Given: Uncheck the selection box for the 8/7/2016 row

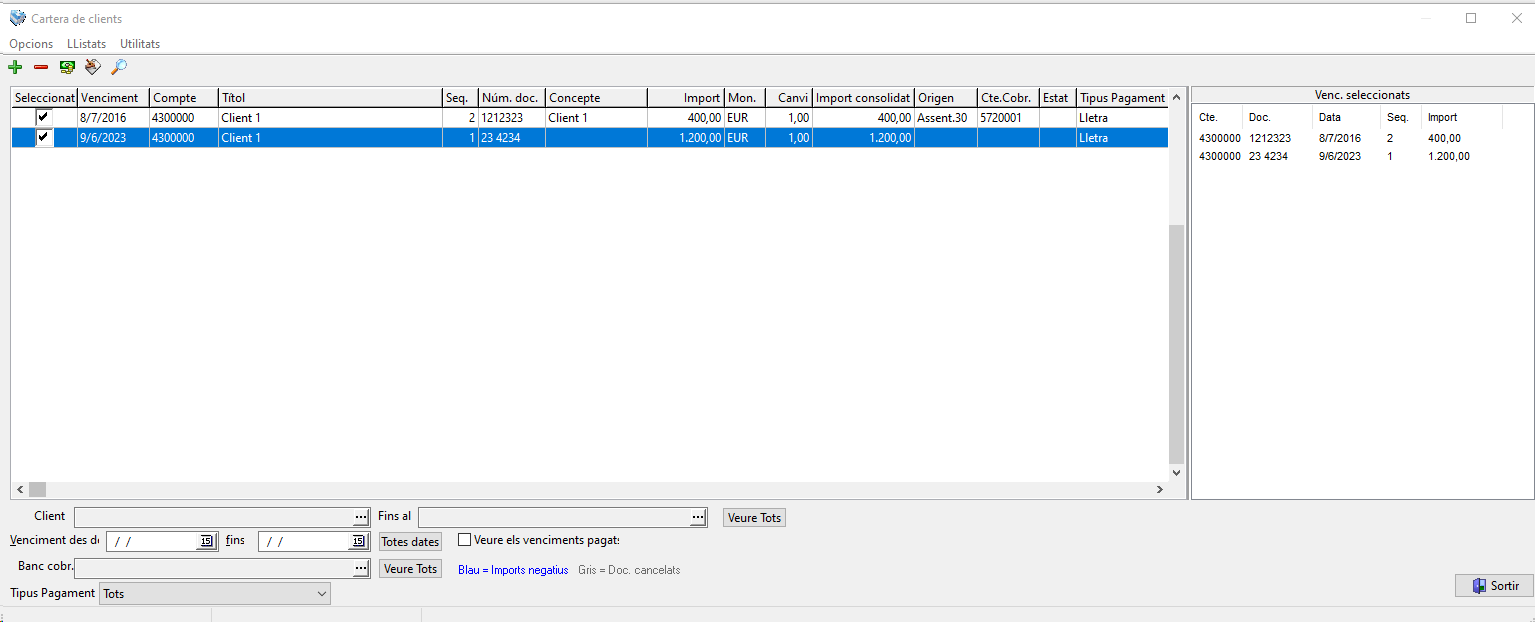Looking at the screenshot, I should click(x=44, y=117).
